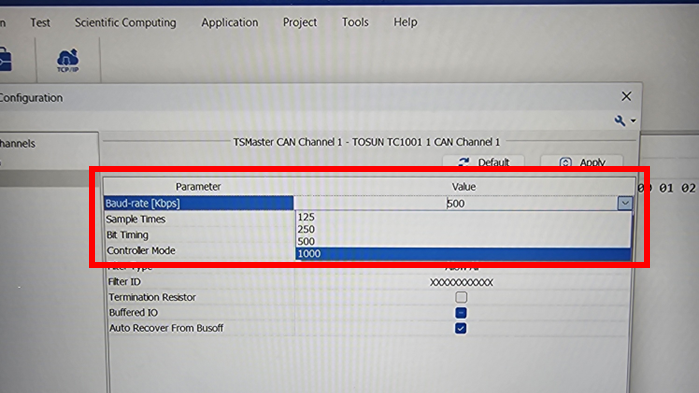Click the Filter ID parameter label
Image resolution: width=699 pixels, height=393 pixels.
click(124, 282)
